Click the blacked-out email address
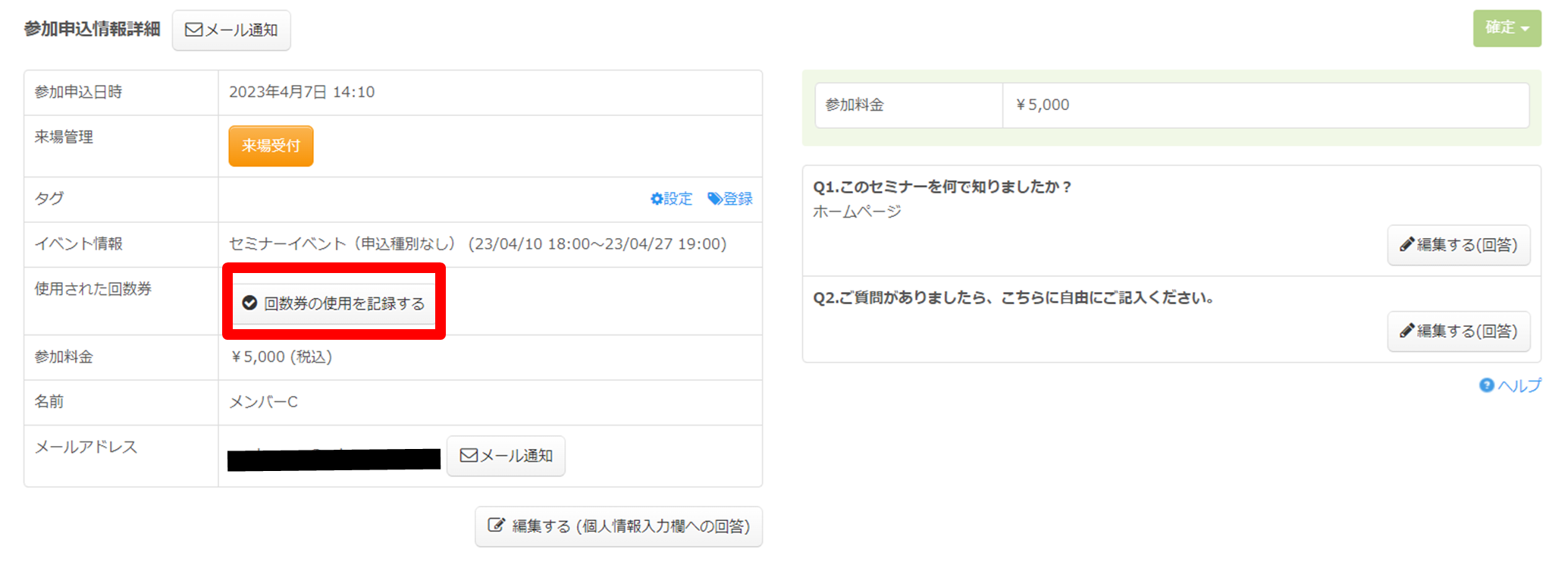Viewport: 1568px width, 562px height. pos(334,459)
